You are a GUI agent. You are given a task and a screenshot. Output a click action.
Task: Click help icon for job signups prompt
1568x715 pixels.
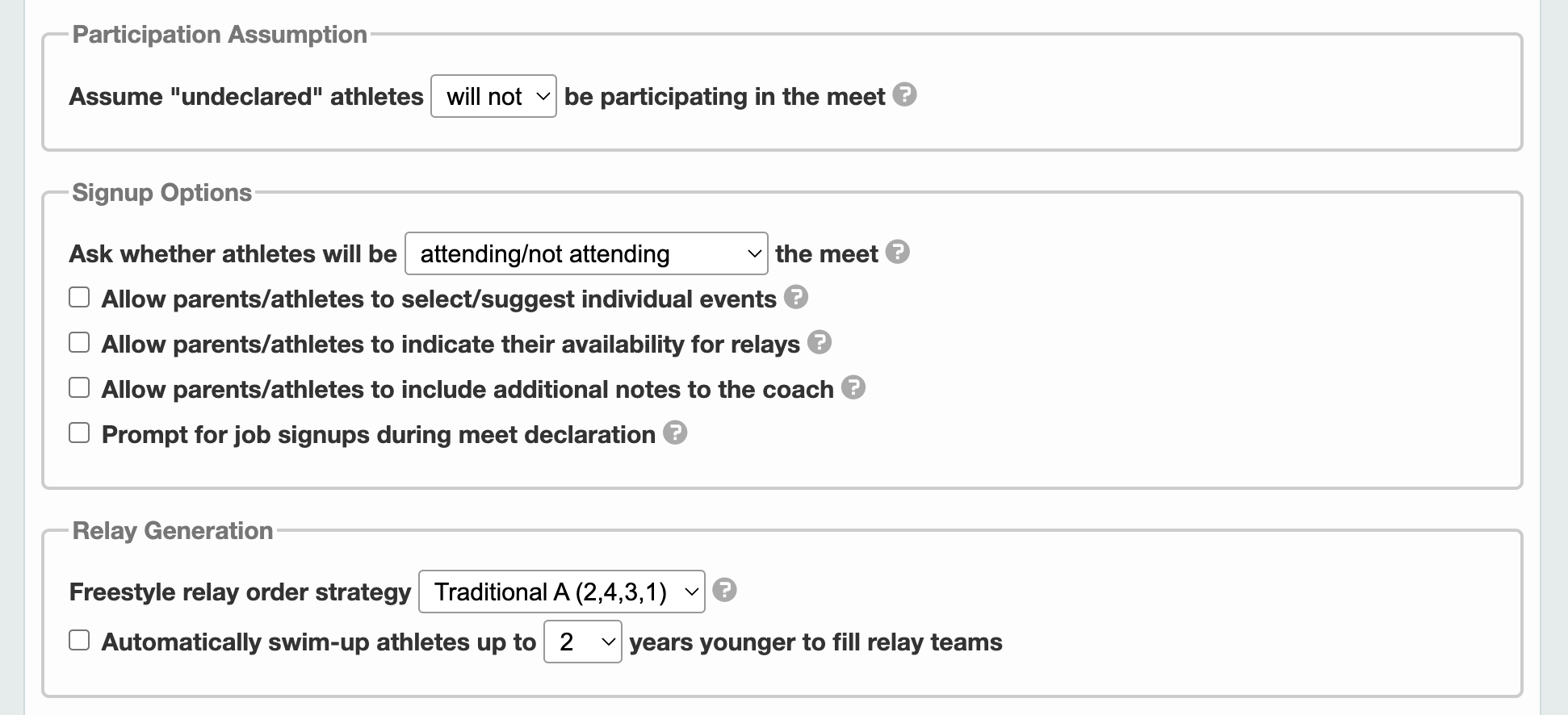(x=674, y=433)
